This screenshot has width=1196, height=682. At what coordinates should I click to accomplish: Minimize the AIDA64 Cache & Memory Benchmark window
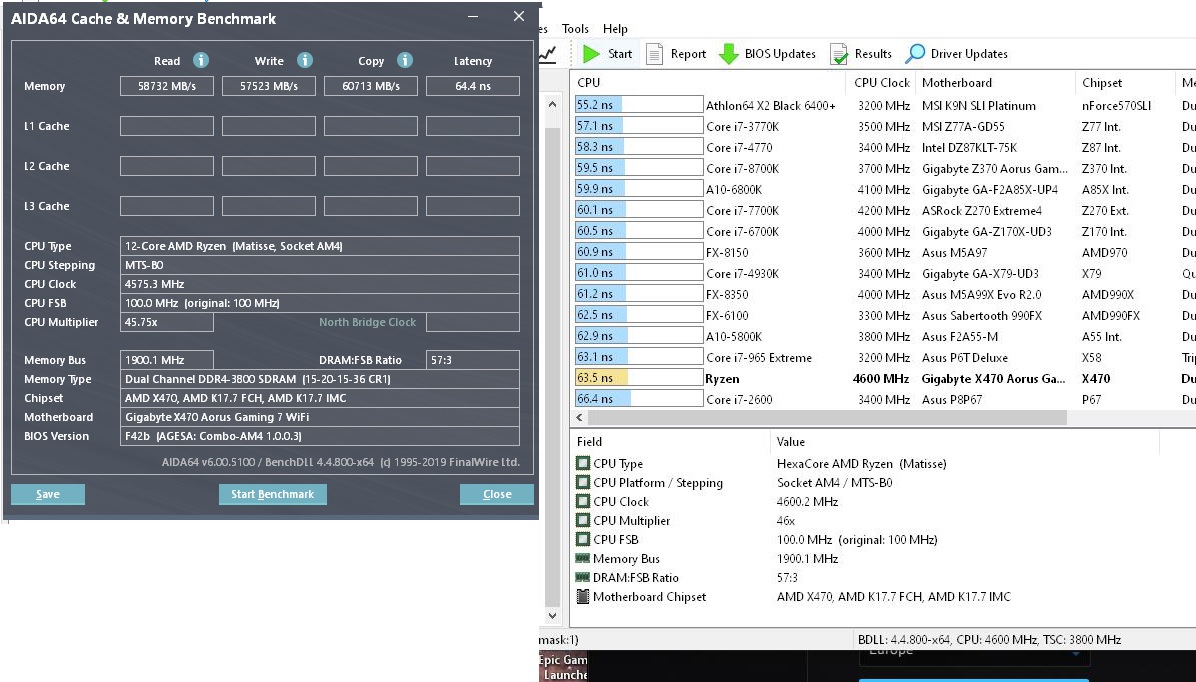[473, 17]
